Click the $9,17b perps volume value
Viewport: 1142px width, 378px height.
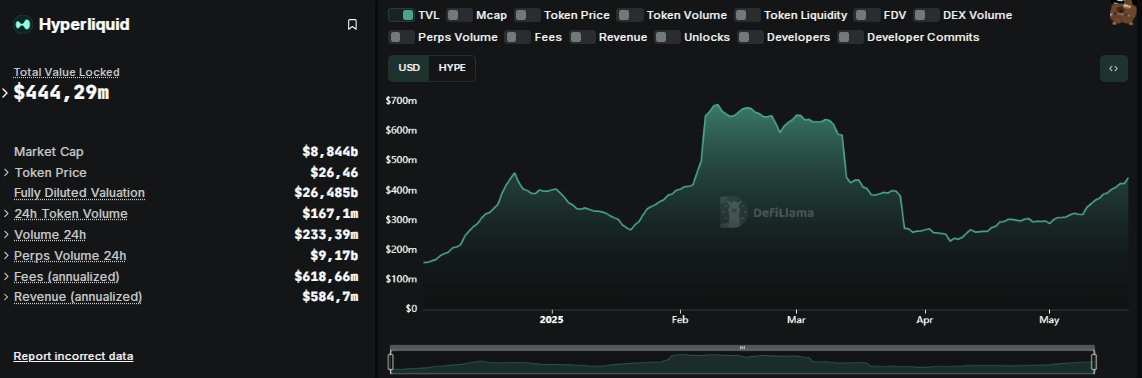pyautogui.click(x=334, y=256)
